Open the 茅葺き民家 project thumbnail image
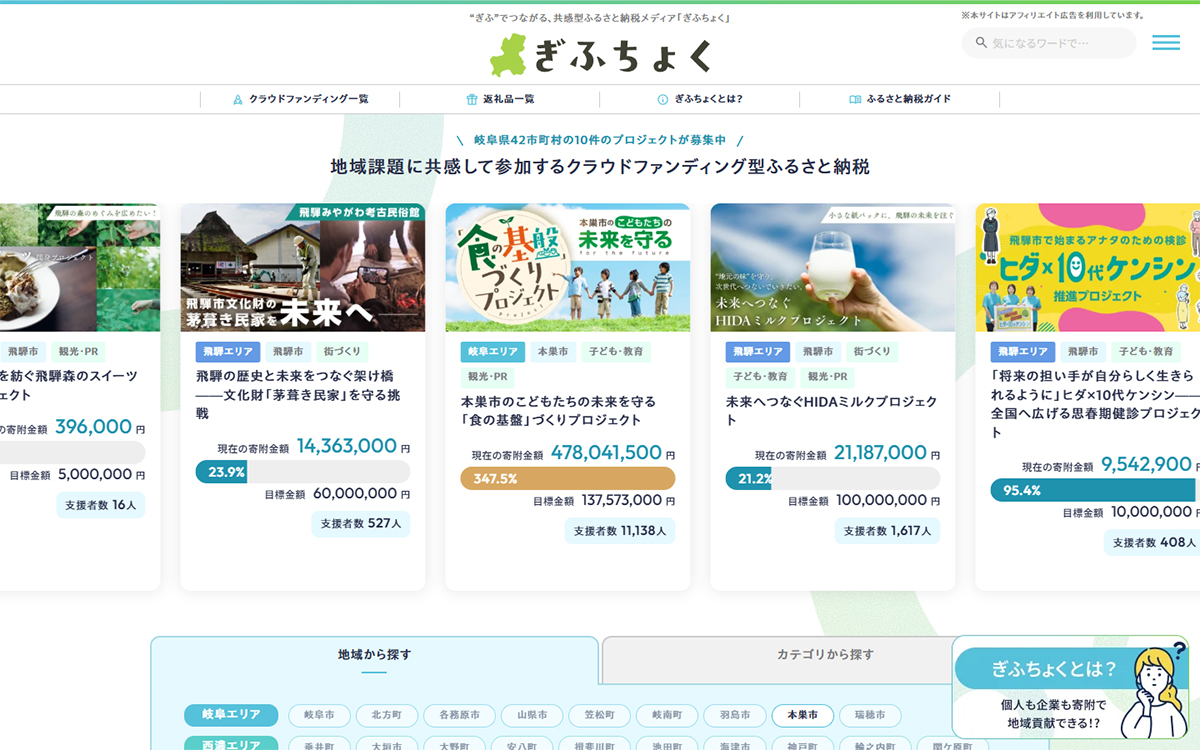This screenshot has width=1200, height=750. [x=302, y=267]
